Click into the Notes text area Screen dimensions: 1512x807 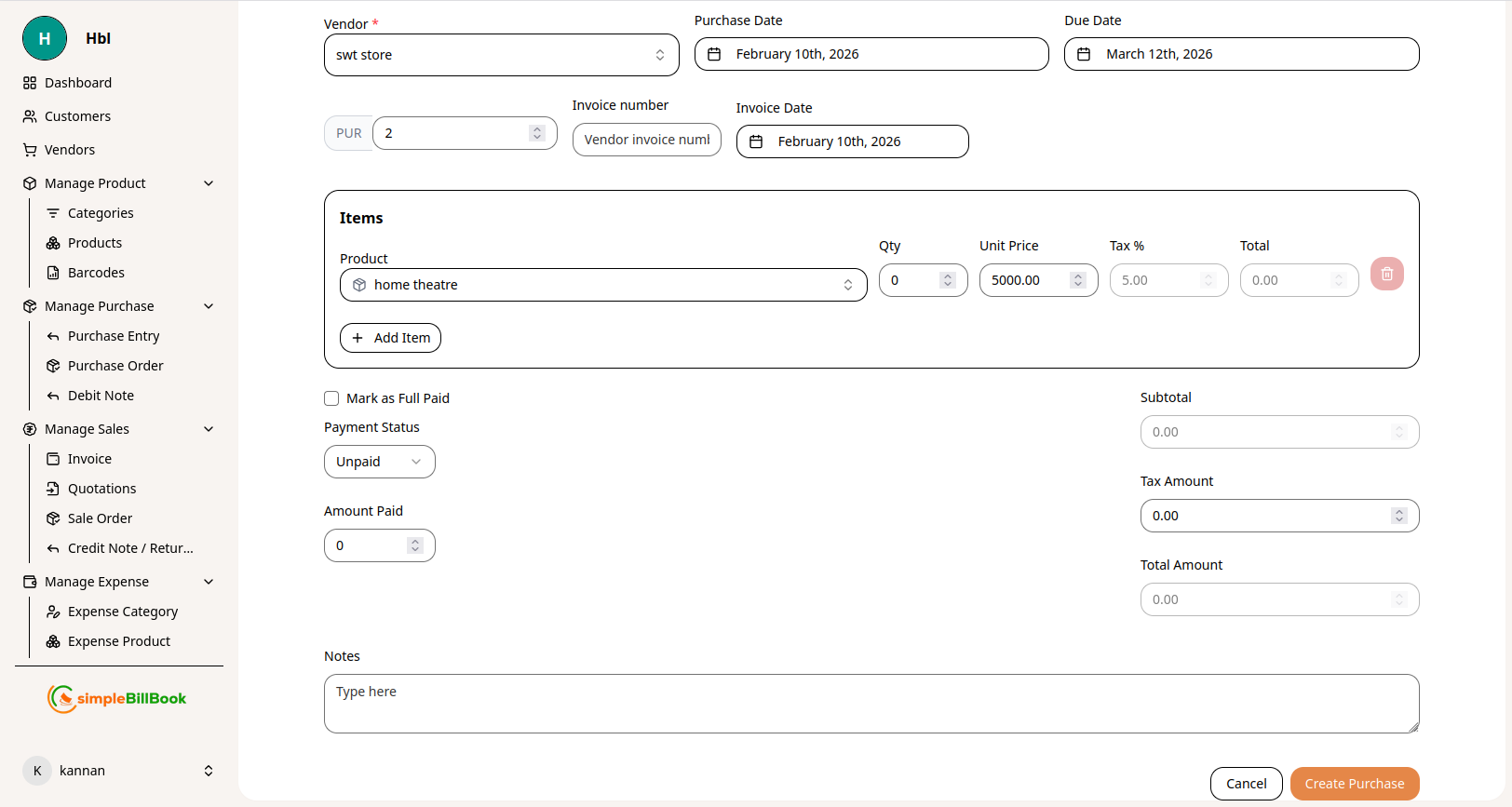[871, 704]
